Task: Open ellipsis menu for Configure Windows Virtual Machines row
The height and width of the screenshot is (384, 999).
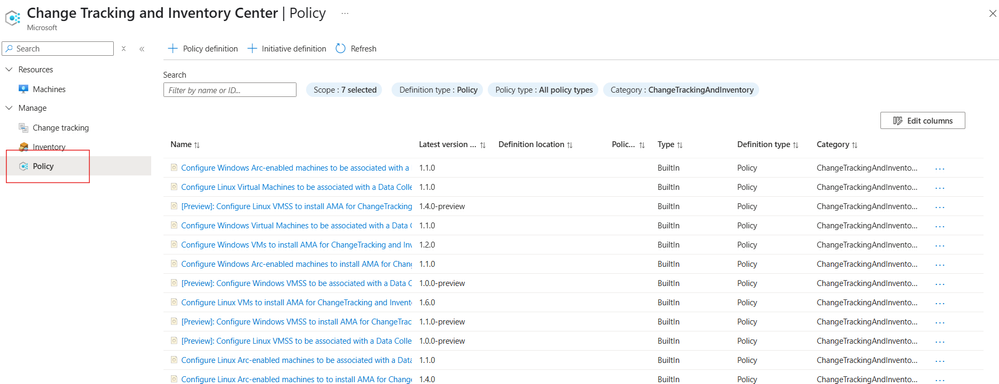Action: click(x=939, y=226)
